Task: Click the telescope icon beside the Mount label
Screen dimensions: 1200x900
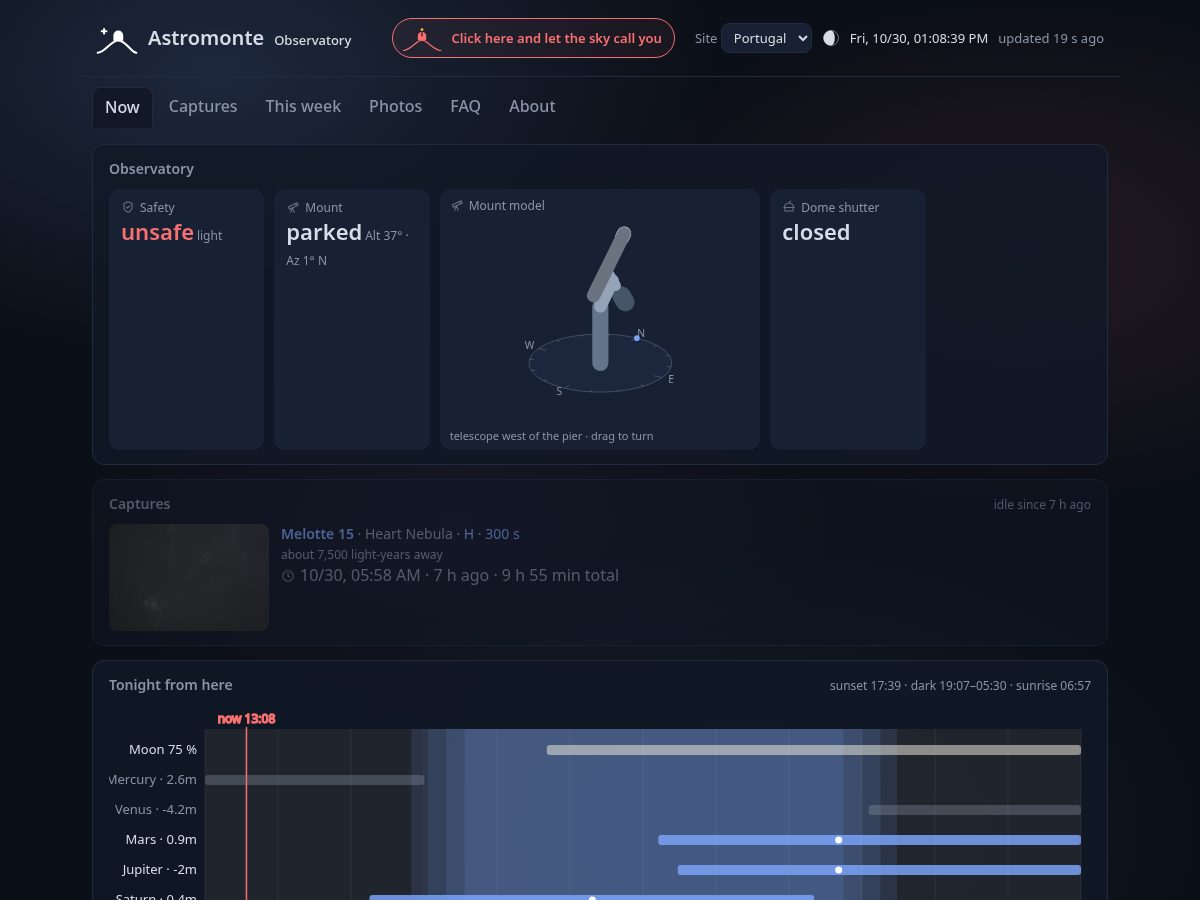Action: pos(293,207)
